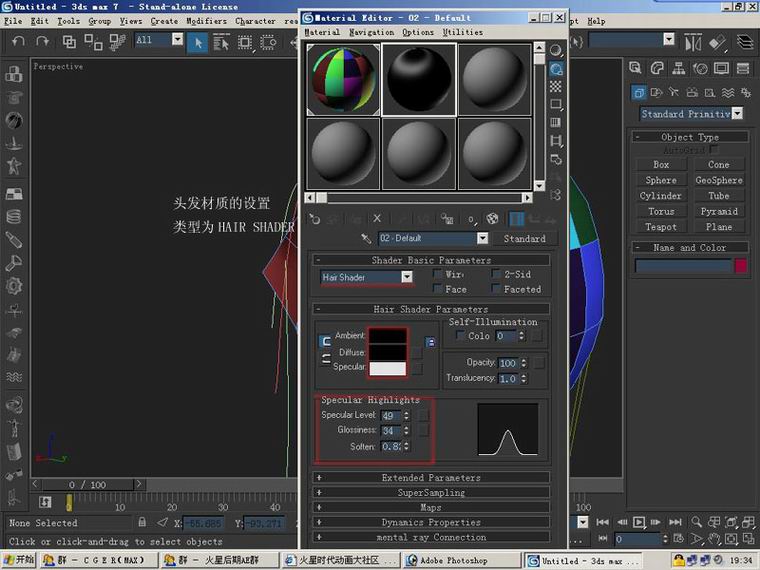This screenshot has width=760, height=570.
Task: Enable the Faceted checkbox
Action: click(496, 289)
